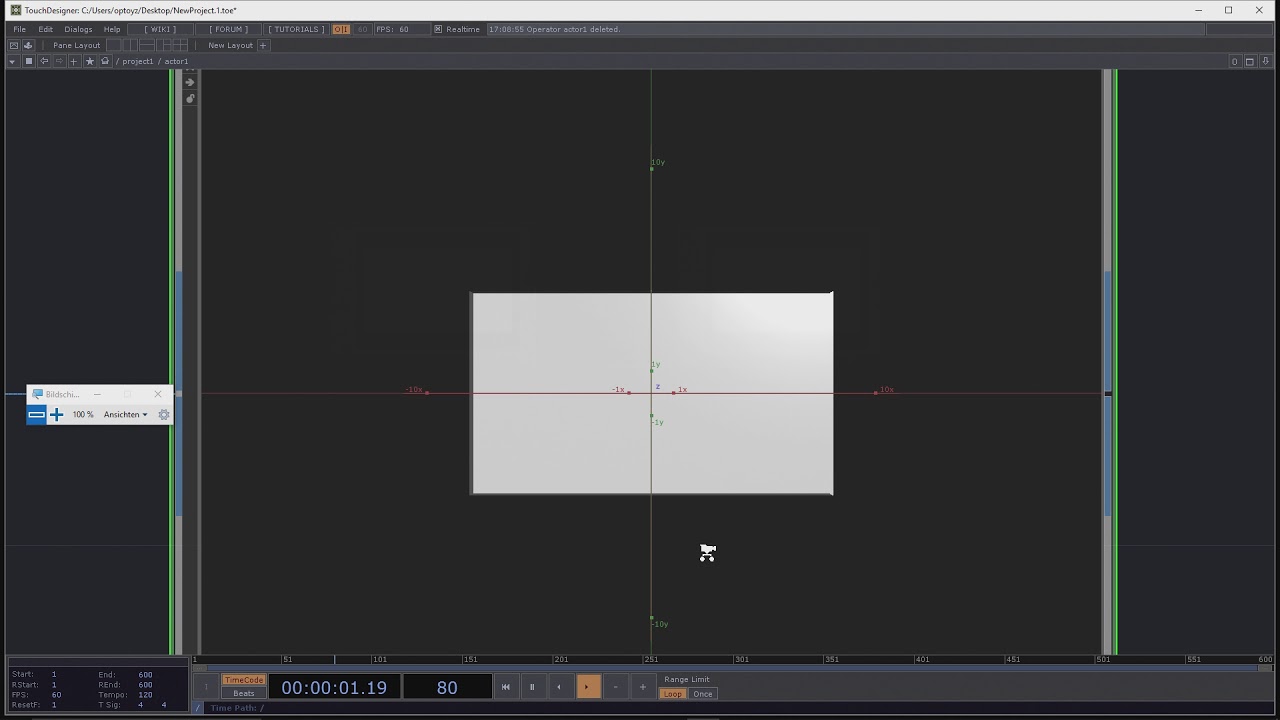Play the timeline in reverse

[559, 687]
